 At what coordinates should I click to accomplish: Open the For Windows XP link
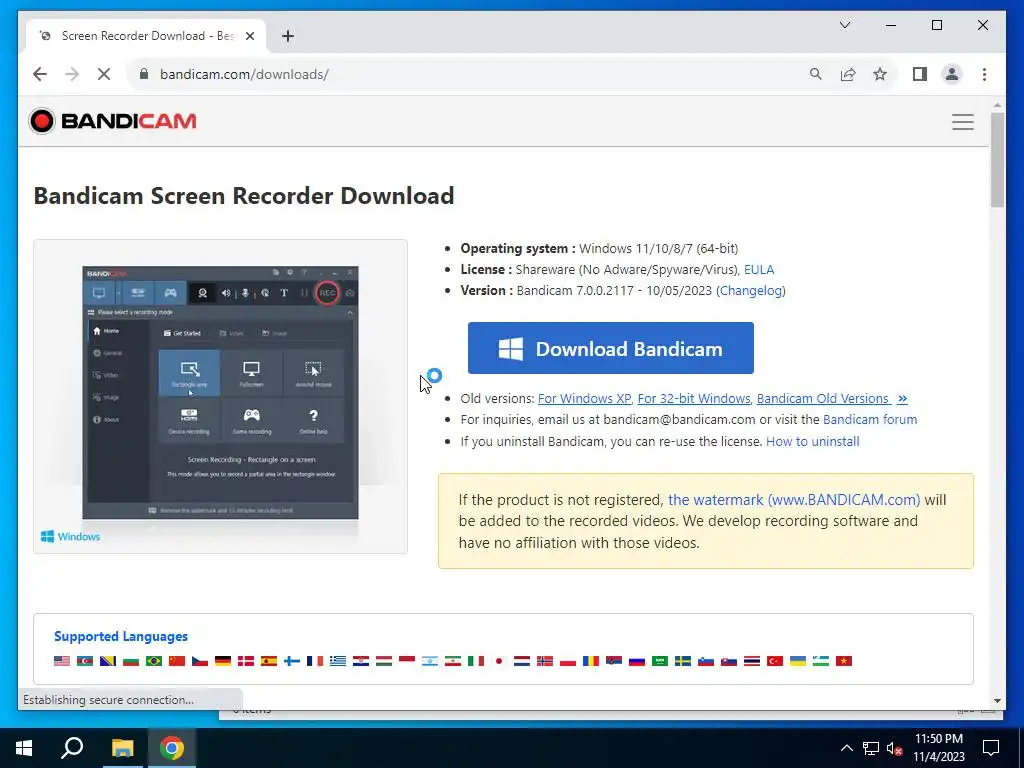(x=584, y=398)
